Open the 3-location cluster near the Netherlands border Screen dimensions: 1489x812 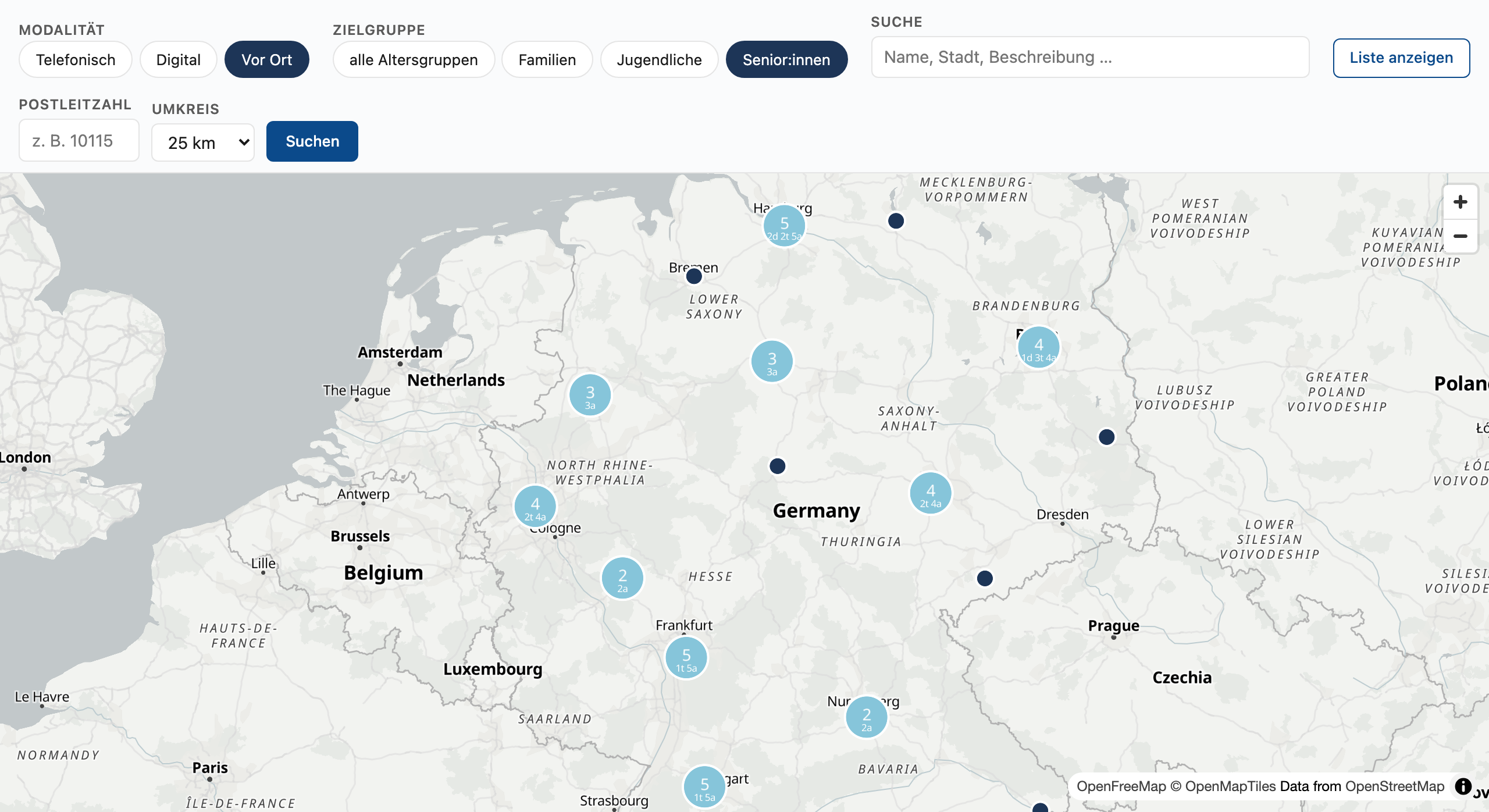point(590,395)
